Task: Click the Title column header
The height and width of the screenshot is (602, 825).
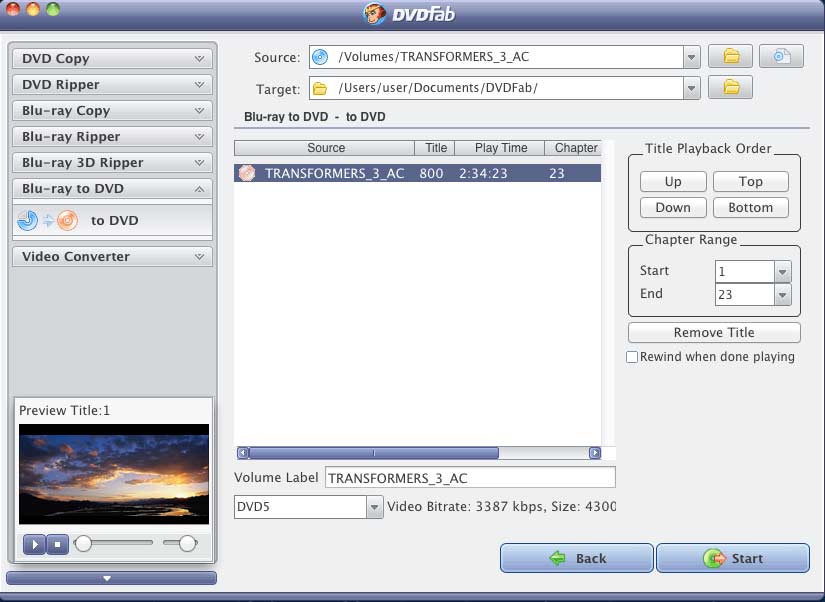Action: point(435,148)
